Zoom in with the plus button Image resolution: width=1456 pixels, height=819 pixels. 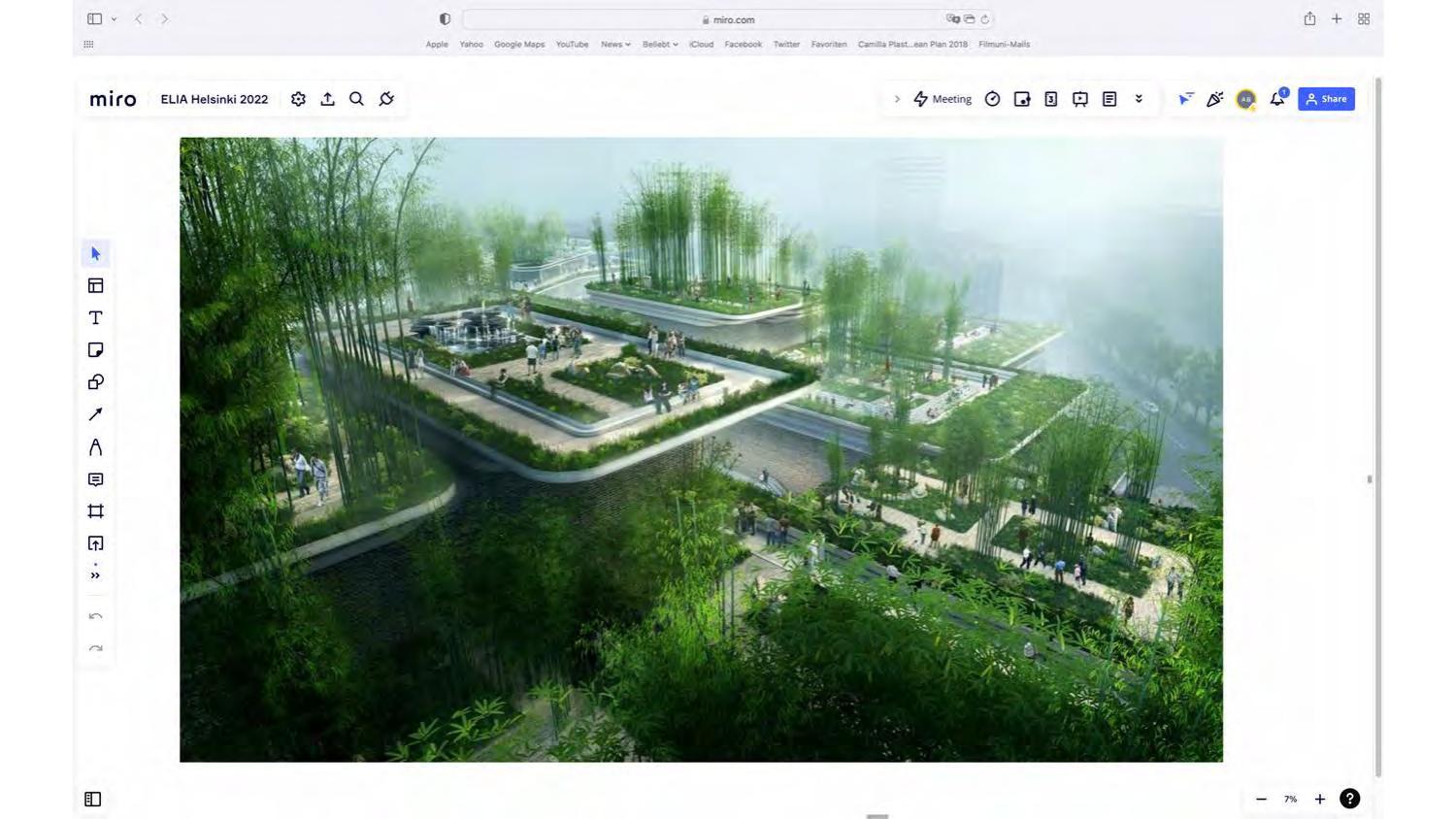point(1319,800)
